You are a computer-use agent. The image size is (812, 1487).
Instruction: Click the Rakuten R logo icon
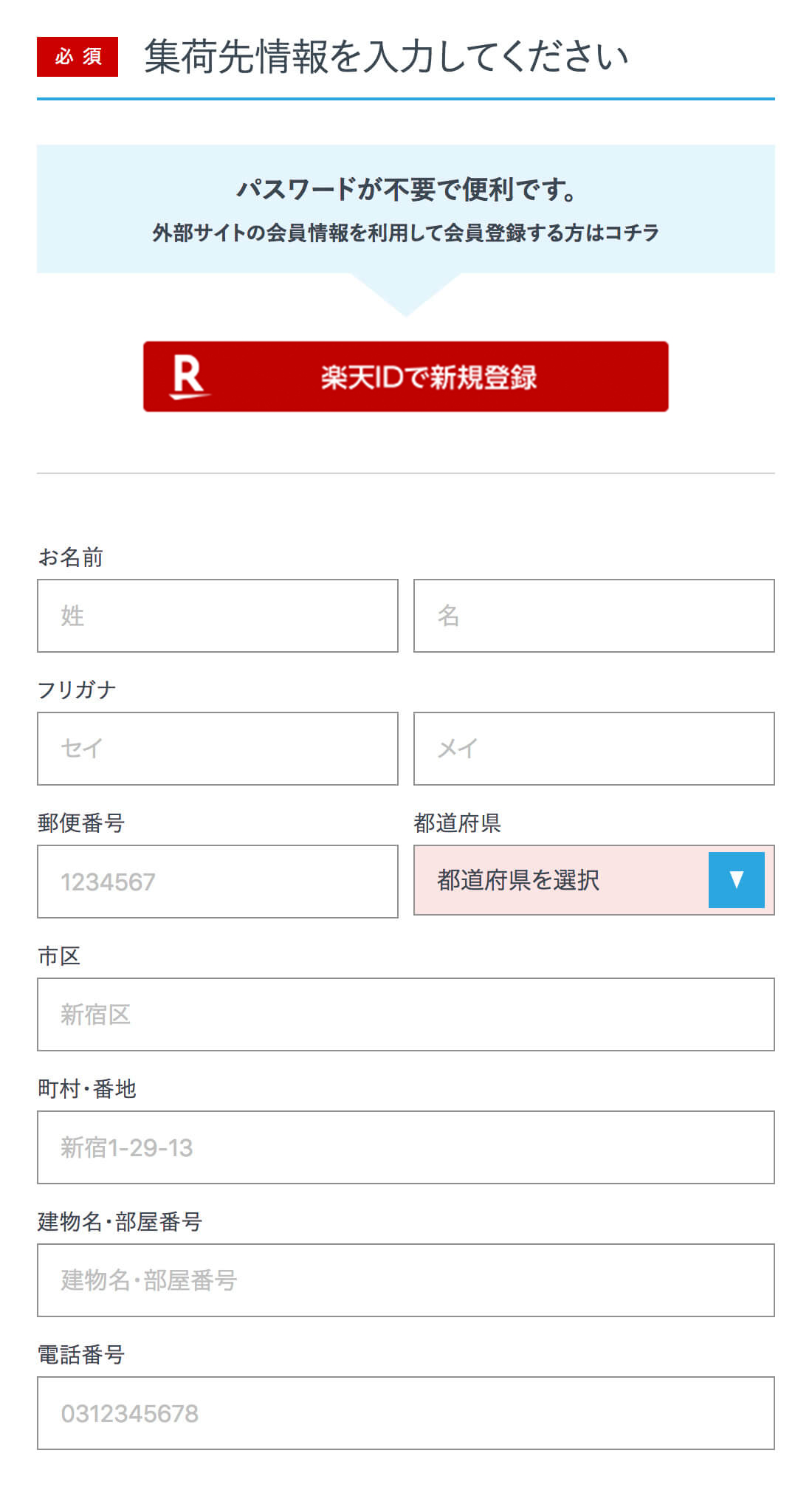coord(190,377)
